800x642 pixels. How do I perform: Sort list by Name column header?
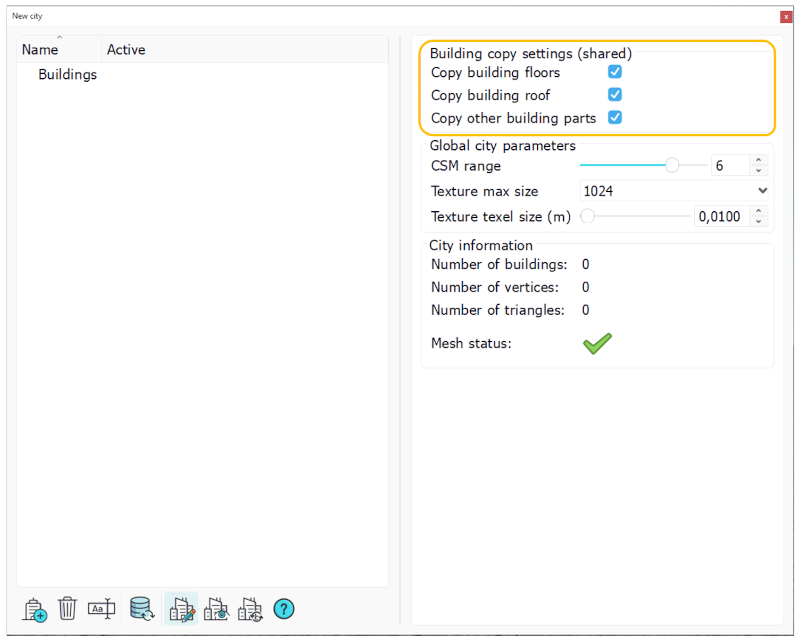tap(40, 50)
